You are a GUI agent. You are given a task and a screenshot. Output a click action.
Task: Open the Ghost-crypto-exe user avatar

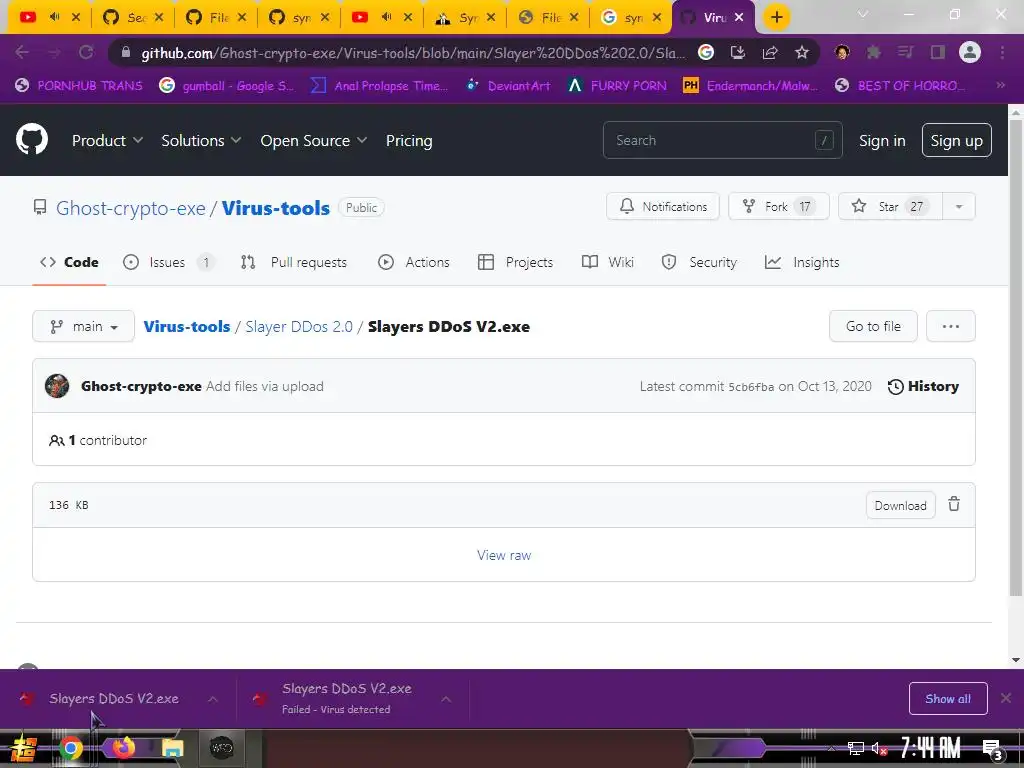57,386
